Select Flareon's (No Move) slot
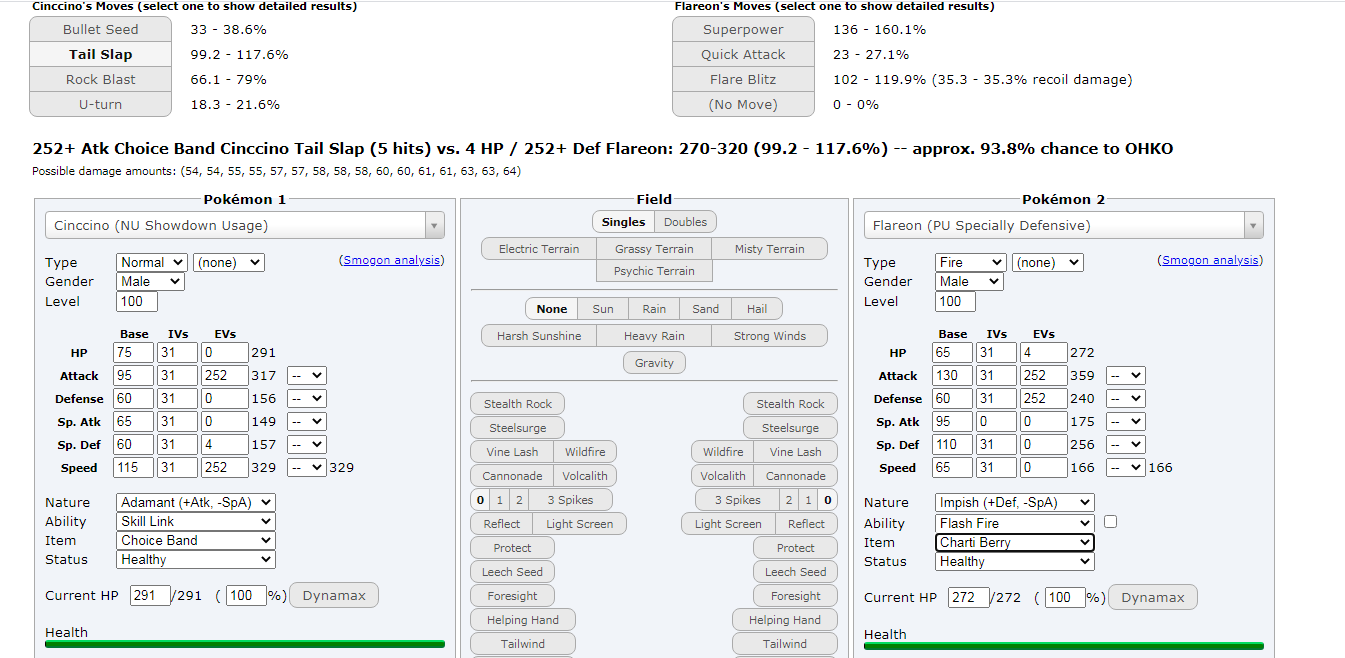Viewport: 1345px width, 658px height. click(x=743, y=104)
